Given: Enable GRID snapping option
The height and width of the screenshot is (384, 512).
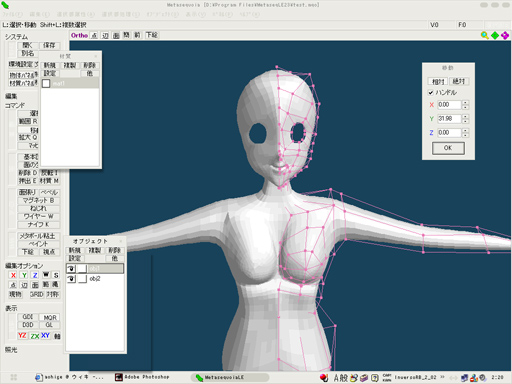Looking at the screenshot, I should click(x=36, y=294).
